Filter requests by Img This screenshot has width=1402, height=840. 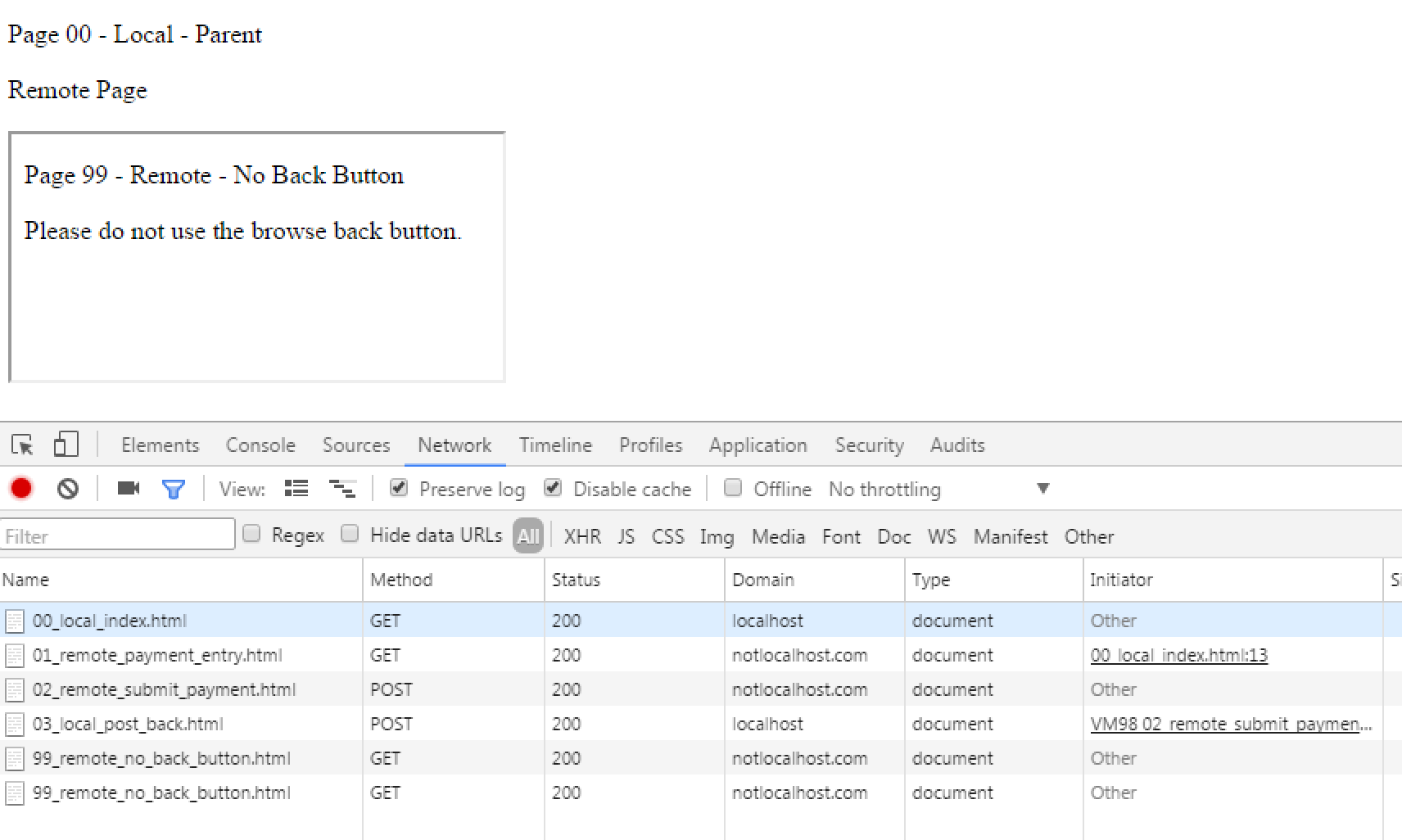pos(717,537)
